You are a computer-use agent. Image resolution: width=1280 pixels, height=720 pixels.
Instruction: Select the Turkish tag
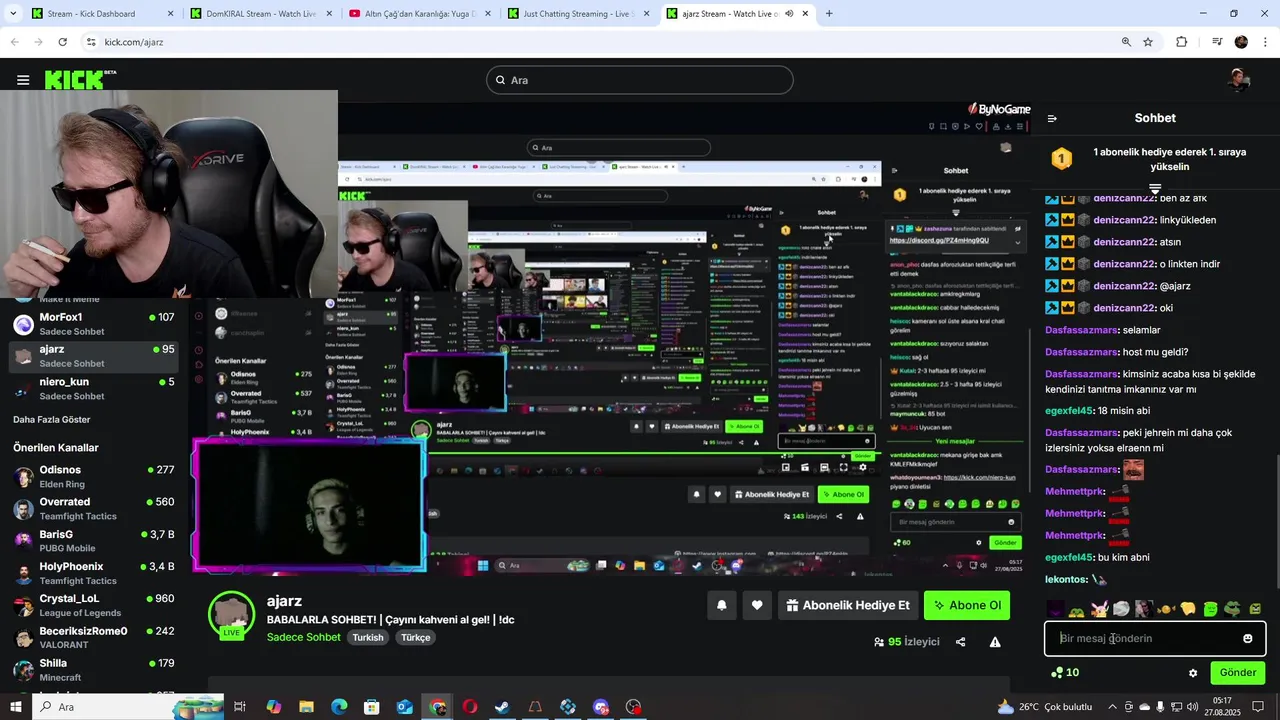[368, 637]
